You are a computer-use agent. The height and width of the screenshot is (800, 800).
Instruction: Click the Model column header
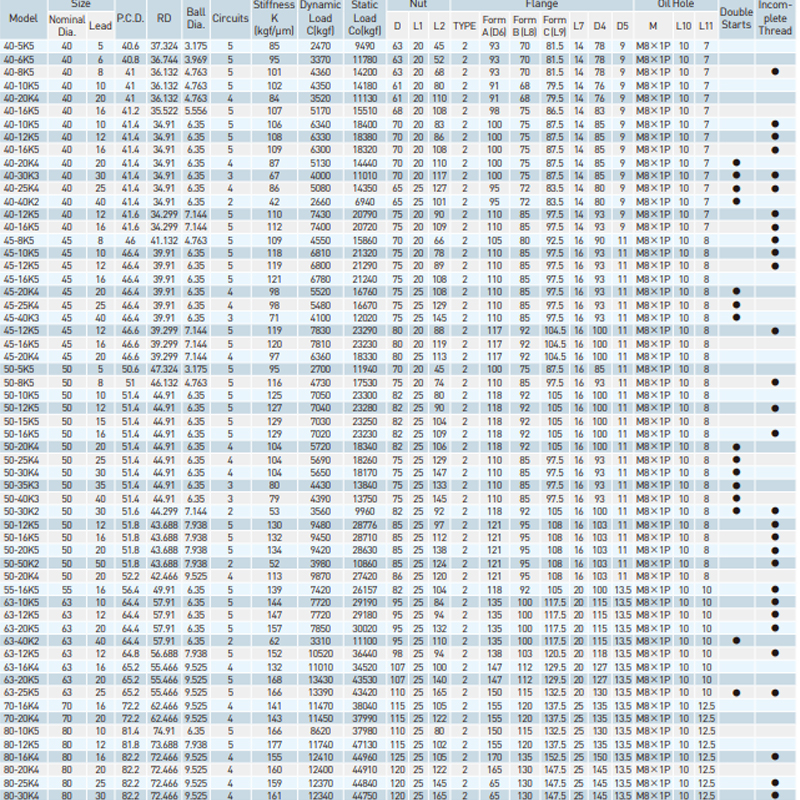[22, 19]
